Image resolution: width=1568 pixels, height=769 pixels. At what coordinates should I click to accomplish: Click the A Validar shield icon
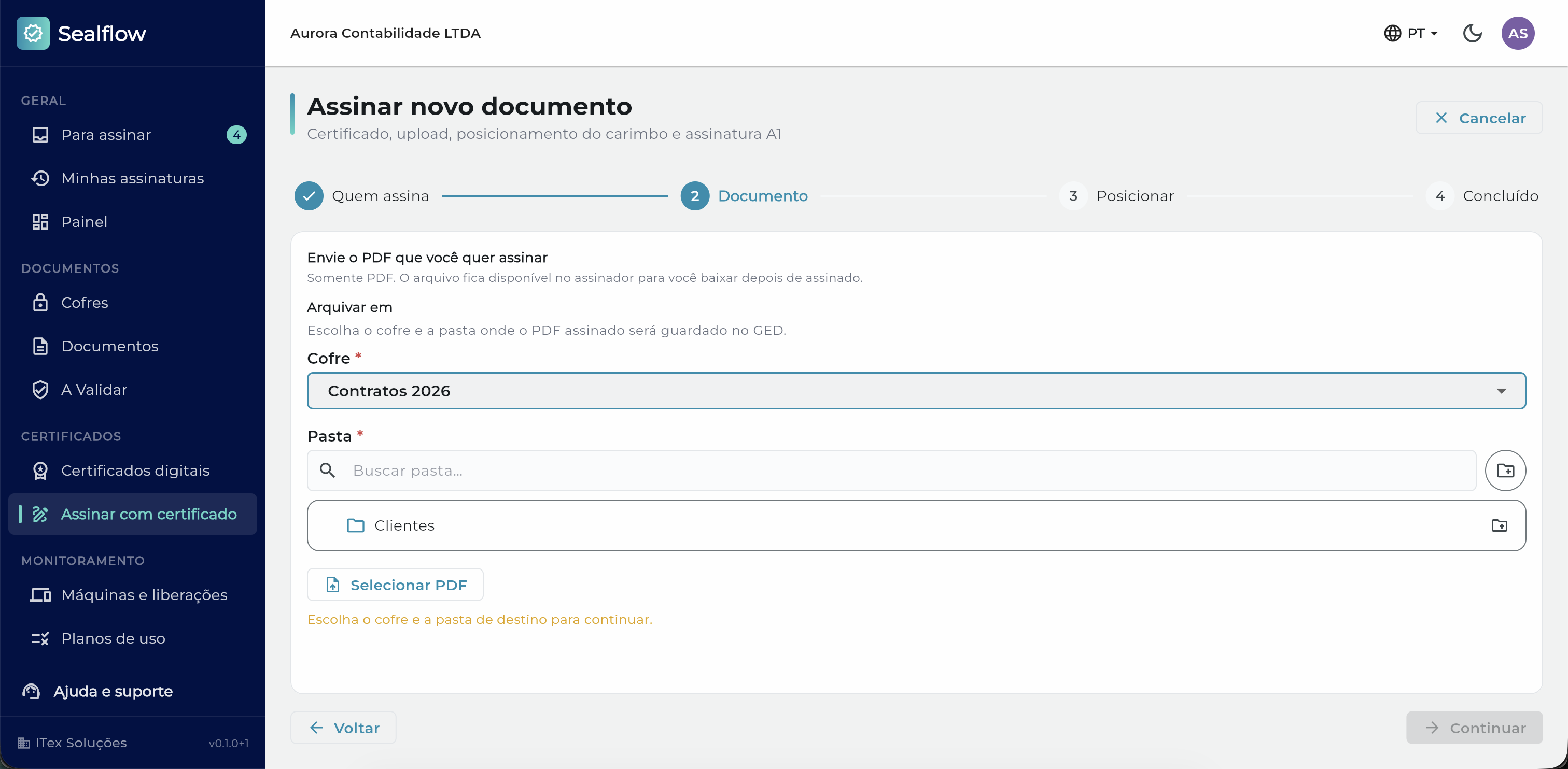40,389
